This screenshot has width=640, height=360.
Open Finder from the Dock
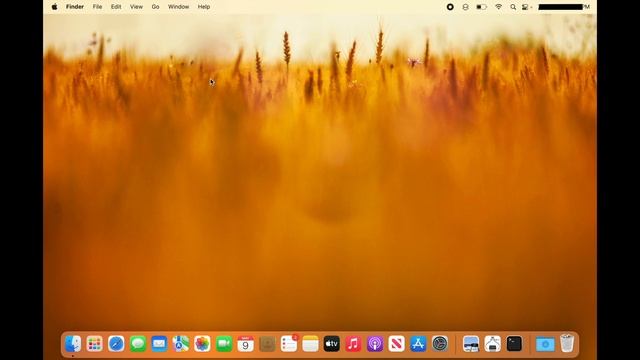[73, 344]
